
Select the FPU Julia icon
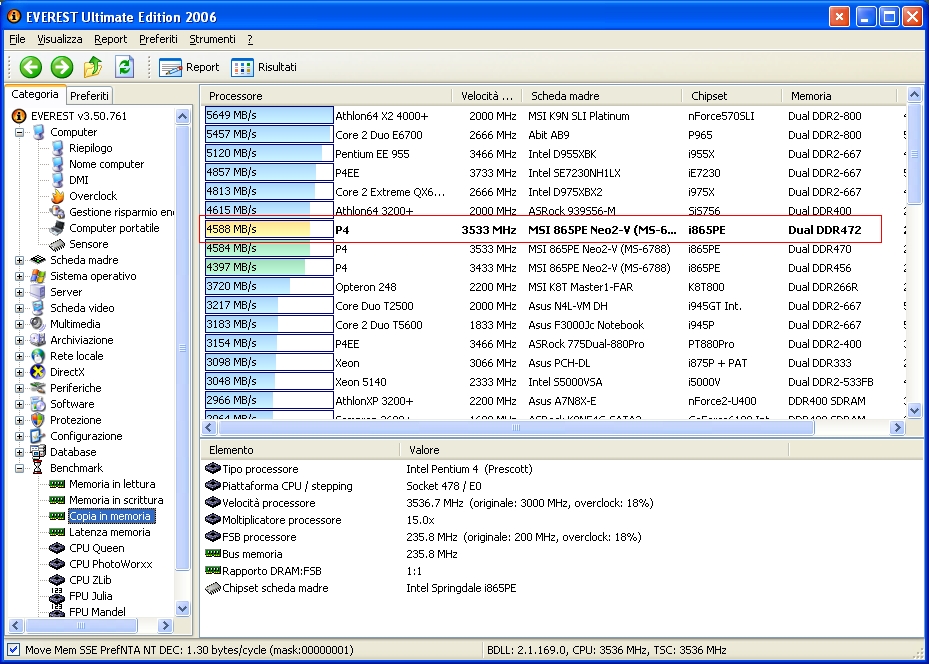57,596
